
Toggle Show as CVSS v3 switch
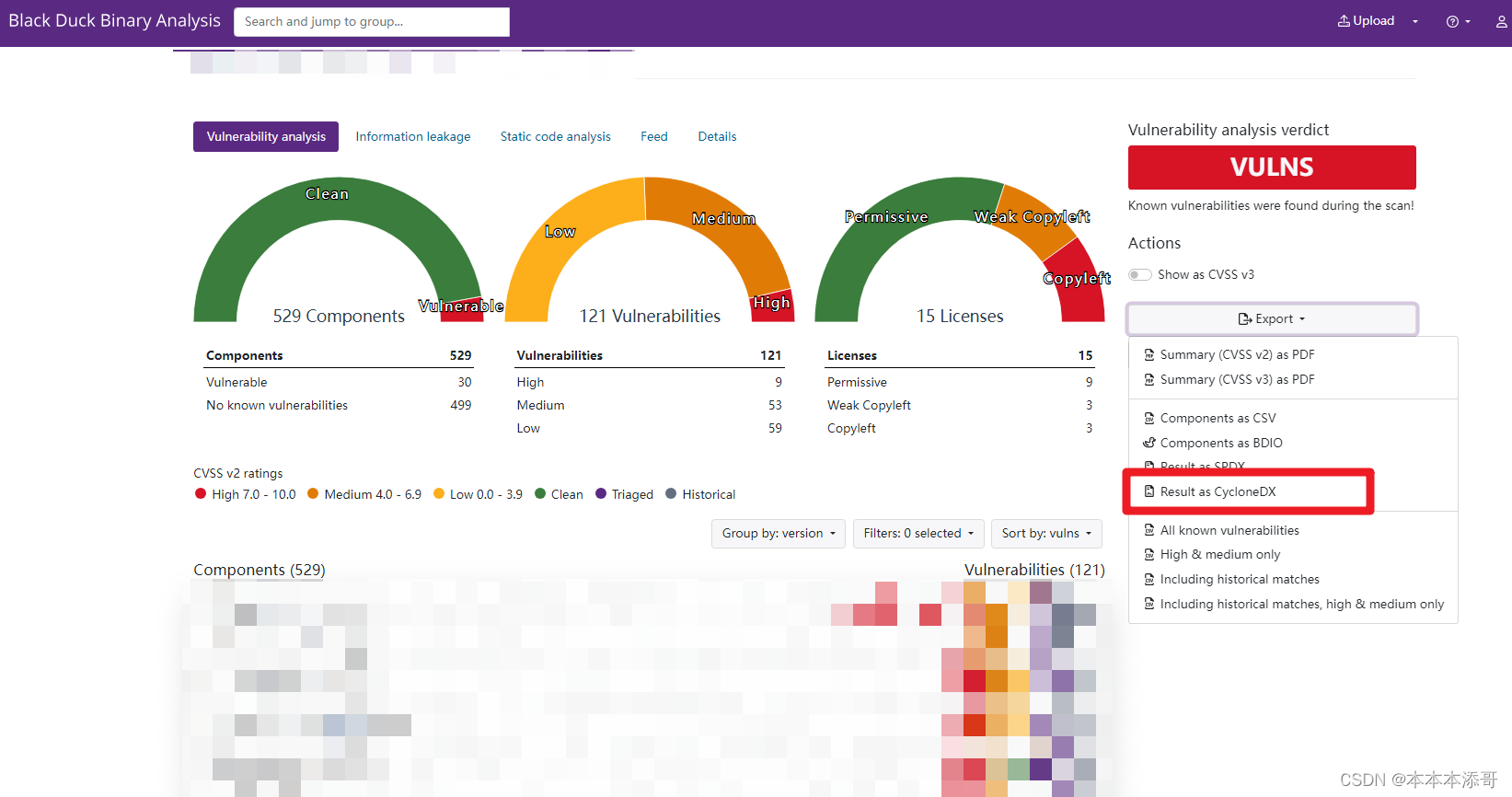[x=1140, y=274]
